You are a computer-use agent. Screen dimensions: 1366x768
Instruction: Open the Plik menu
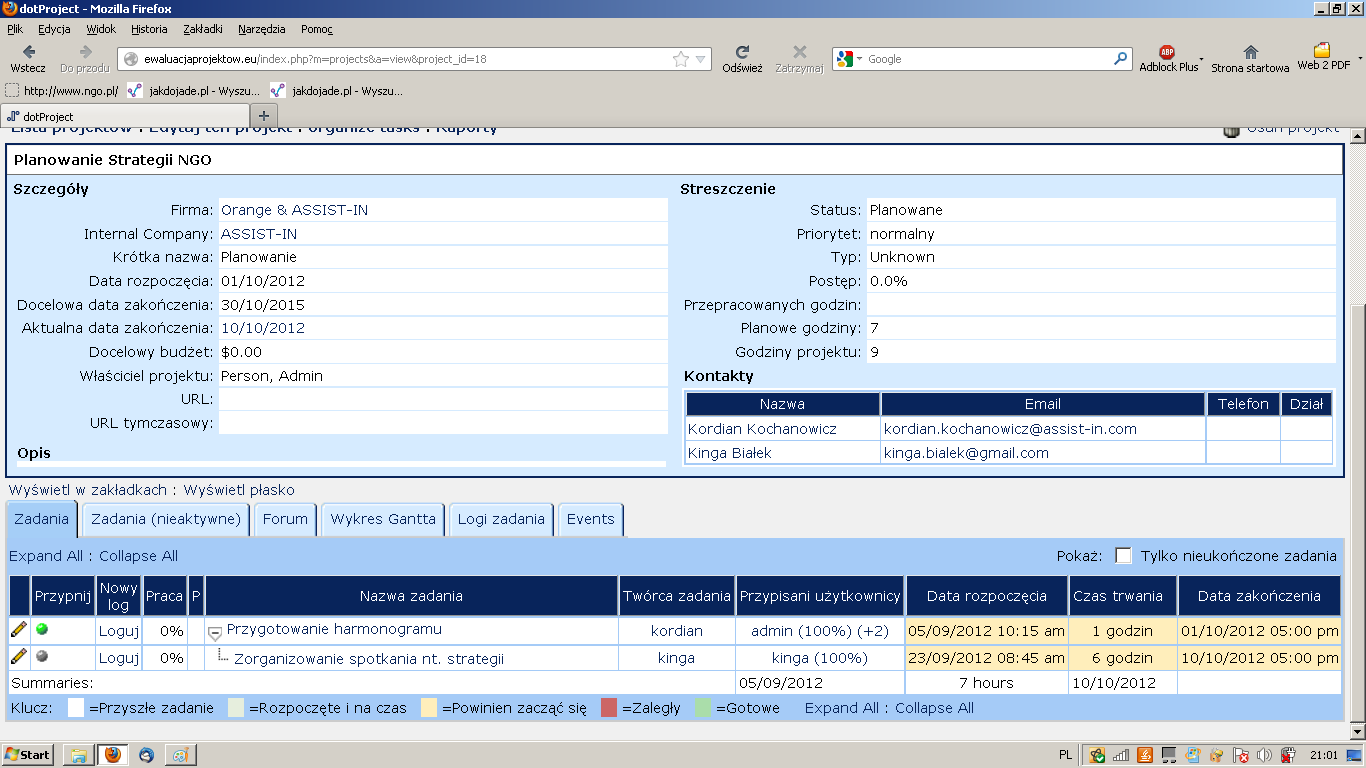point(15,29)
